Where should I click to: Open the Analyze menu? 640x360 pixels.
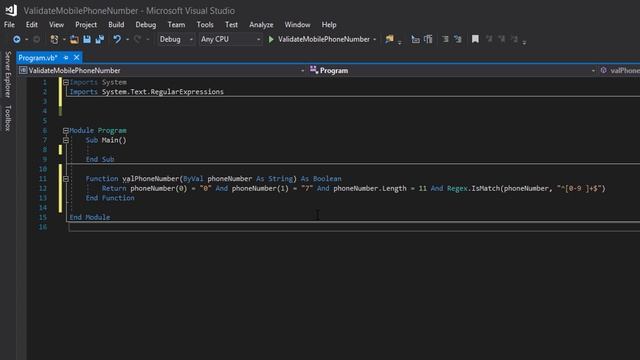click(x=261, y=24)
